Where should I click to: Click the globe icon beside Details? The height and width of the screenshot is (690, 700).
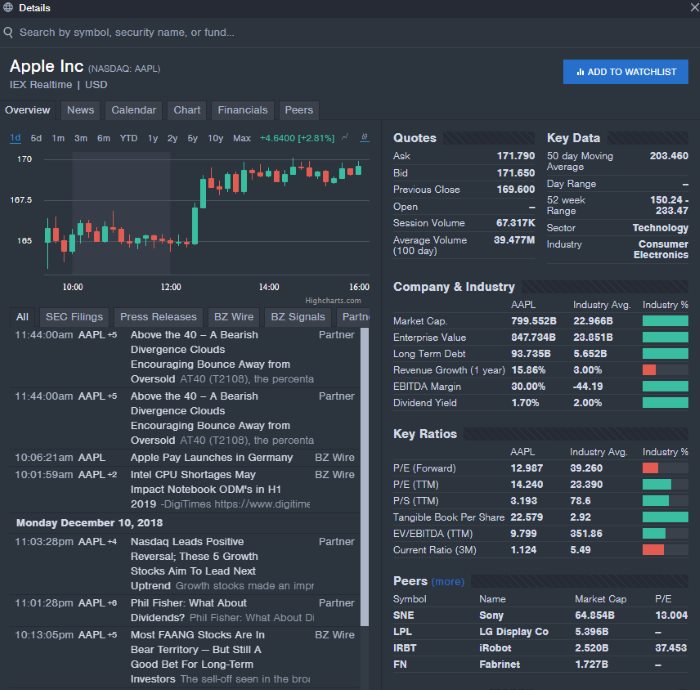click(8, 7)
